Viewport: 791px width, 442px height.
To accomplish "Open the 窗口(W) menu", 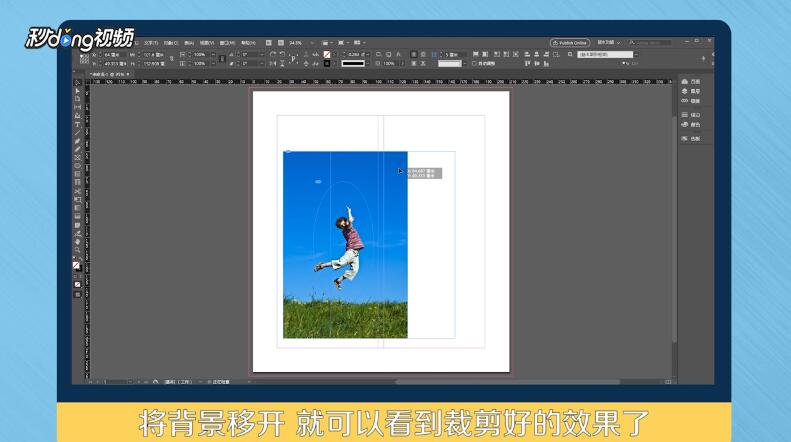I will pos(228,43).
